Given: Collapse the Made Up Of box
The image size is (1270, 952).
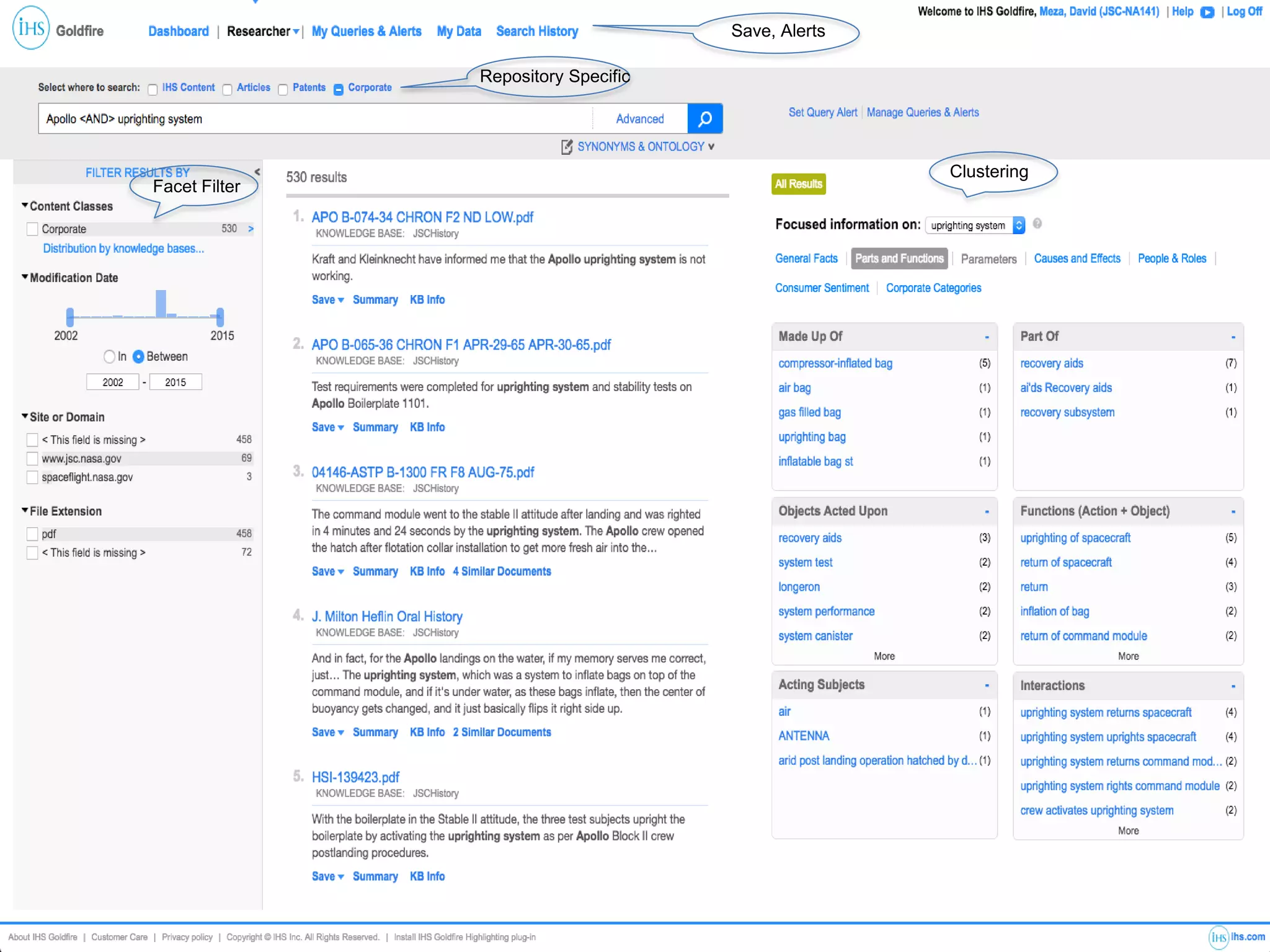Looking at the screenshot, I should 987,337.
